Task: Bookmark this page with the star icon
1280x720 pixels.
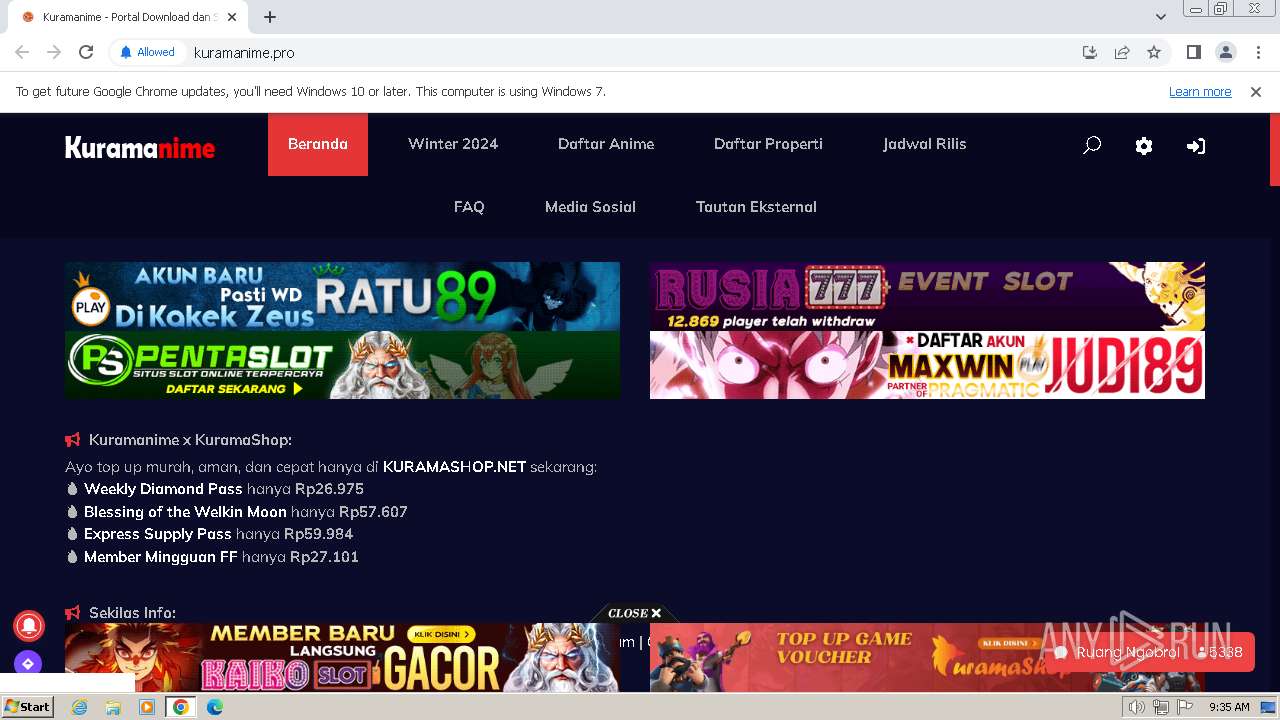Action: [1154, 52]
